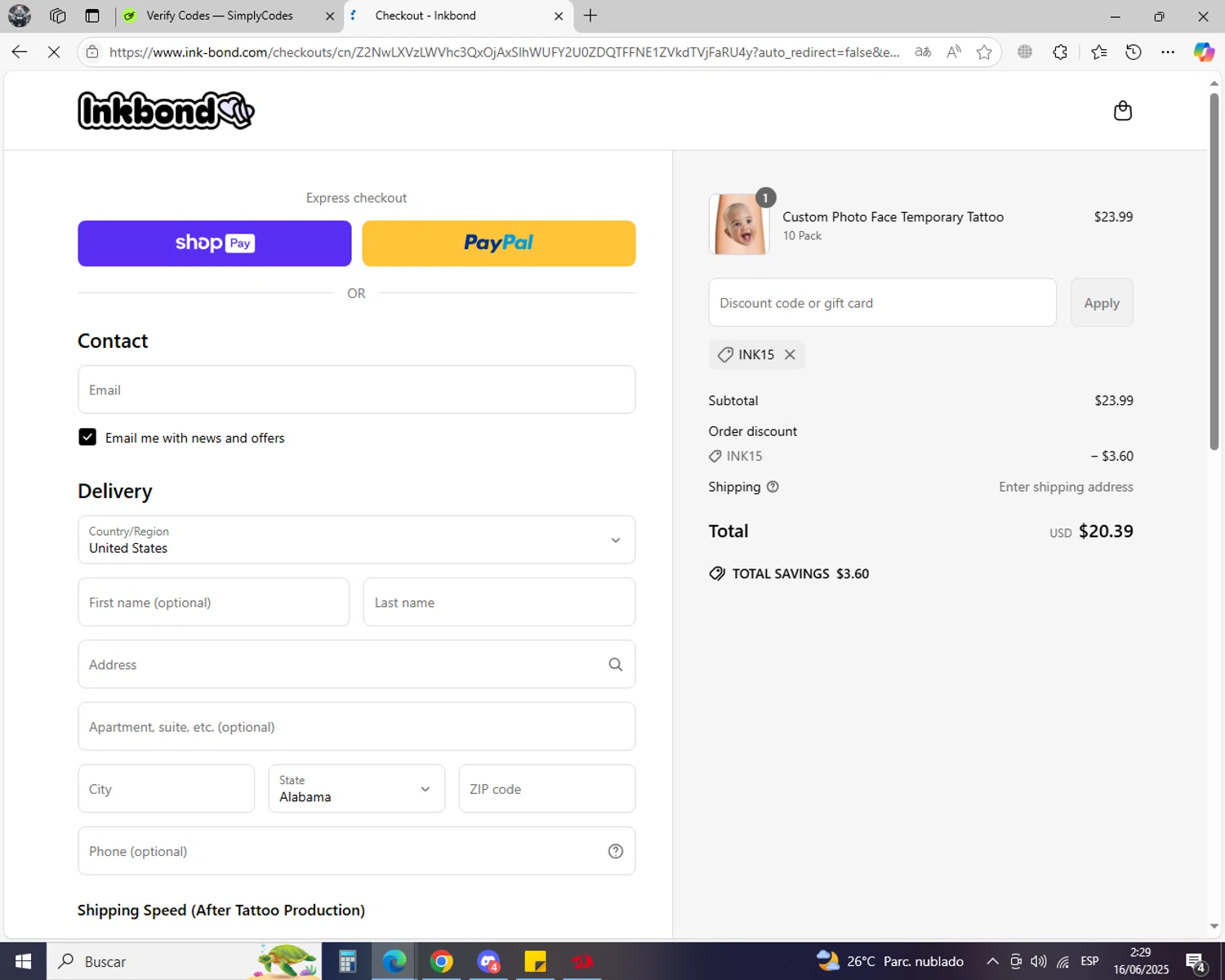Click the Address input field

coord(356,664)
